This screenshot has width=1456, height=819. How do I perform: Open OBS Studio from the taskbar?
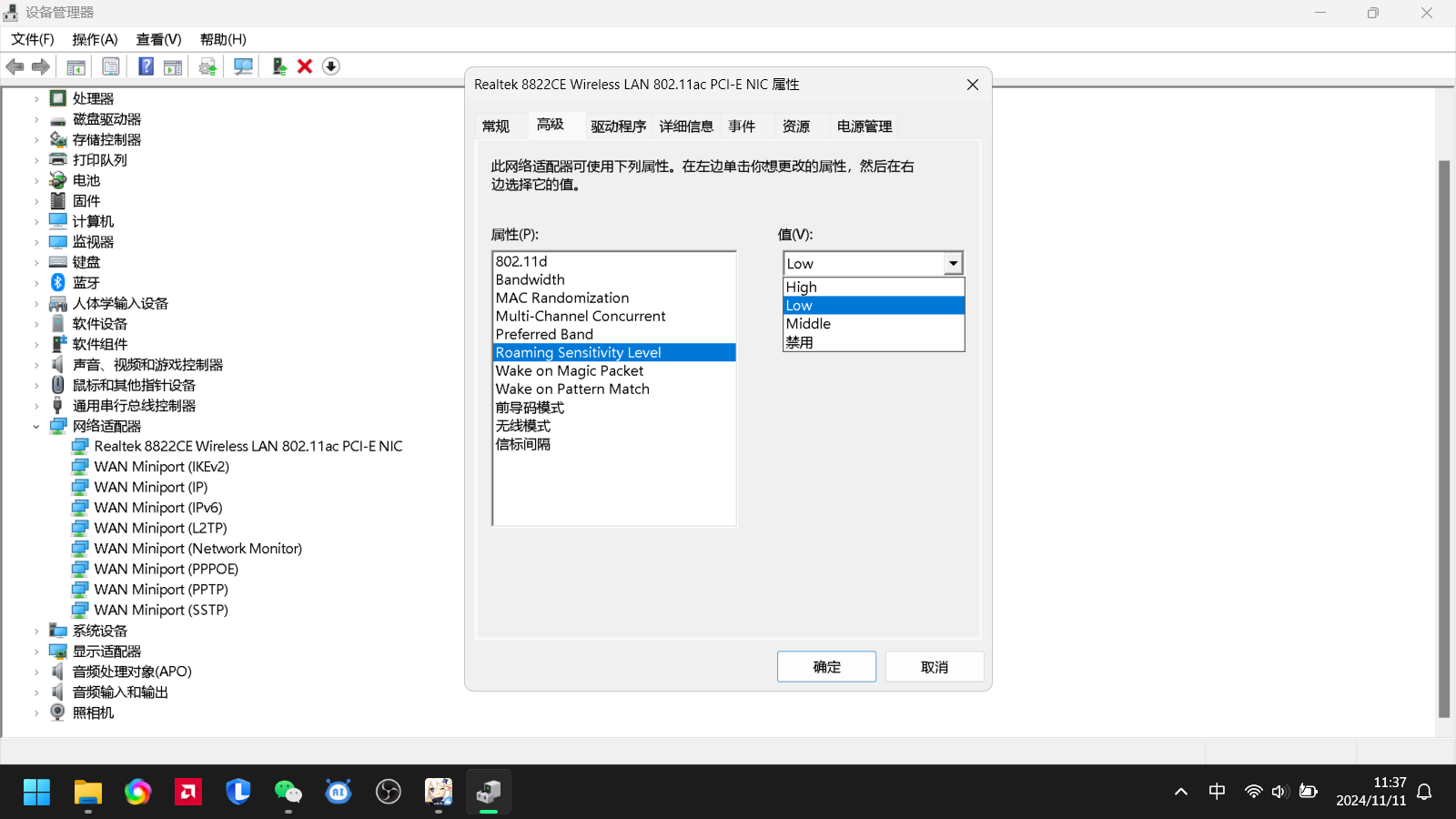click(x=389, y=792)
